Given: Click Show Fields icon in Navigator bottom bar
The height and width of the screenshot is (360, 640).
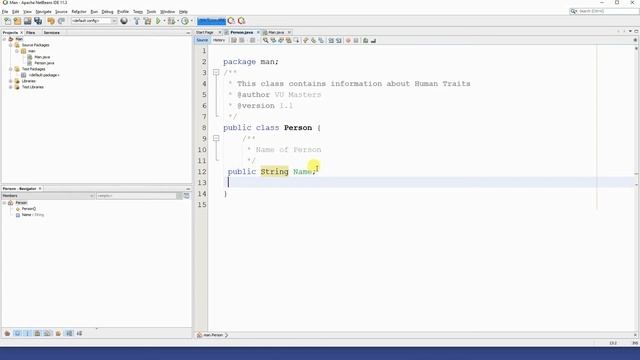Looking at the screenshot, I should pyautogui.click(x=17, y=333).
